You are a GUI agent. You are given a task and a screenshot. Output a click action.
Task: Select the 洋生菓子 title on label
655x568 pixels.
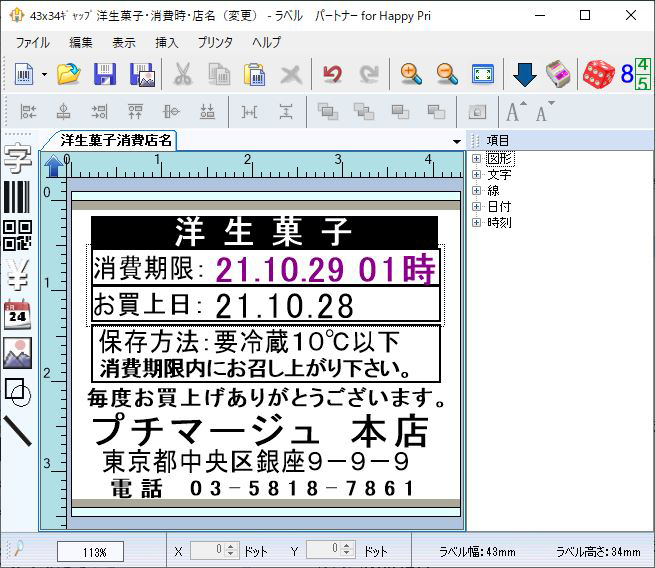coord(264,232)
